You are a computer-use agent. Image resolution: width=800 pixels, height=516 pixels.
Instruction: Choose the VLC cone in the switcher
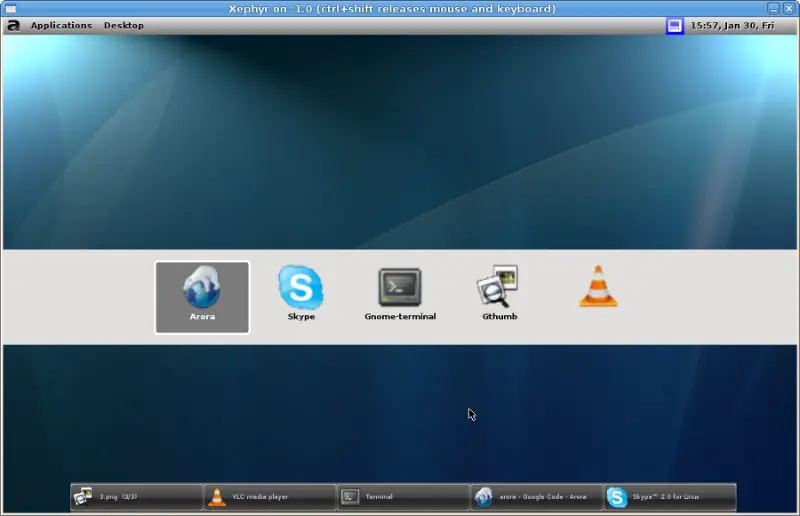pos(598,286)
